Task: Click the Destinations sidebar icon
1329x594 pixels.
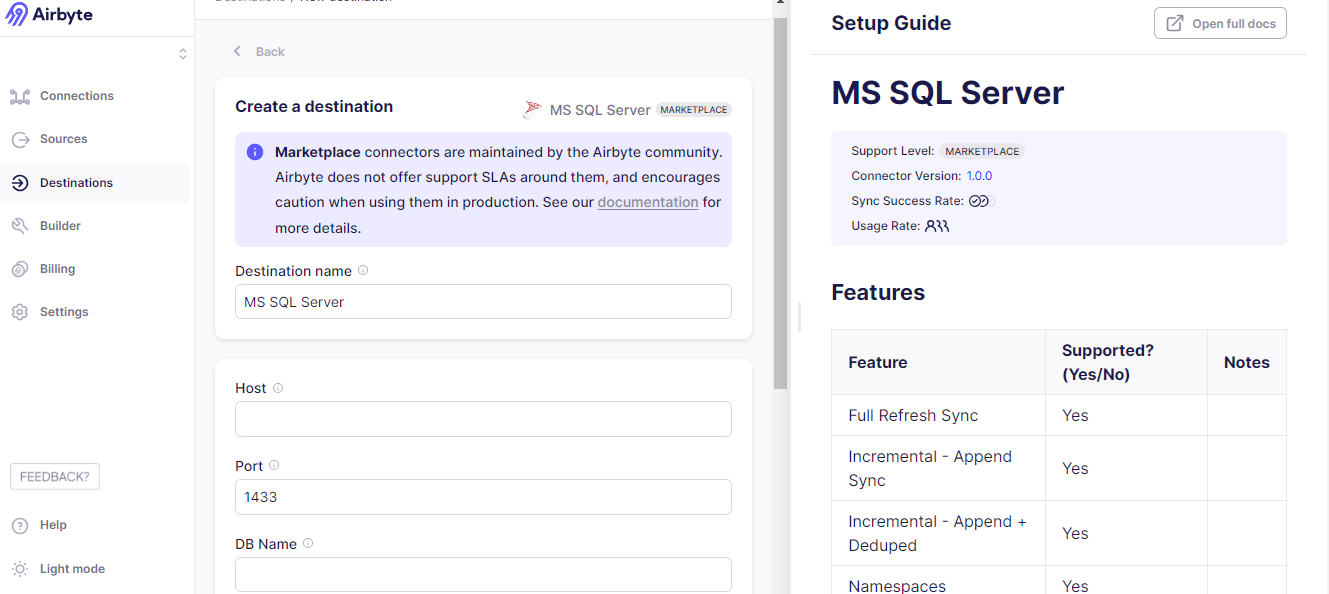Action: tap(20, 183)
